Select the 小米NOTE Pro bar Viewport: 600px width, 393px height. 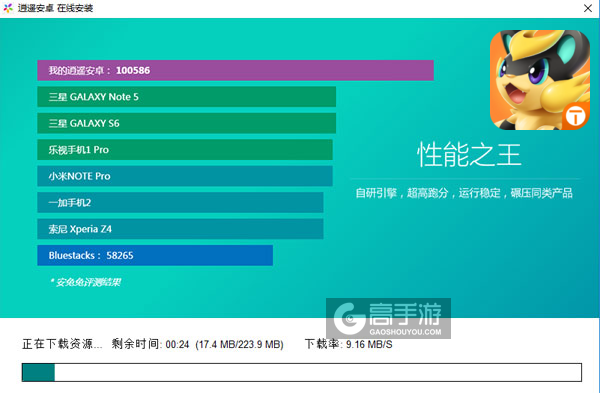click(x=185, y=176)
